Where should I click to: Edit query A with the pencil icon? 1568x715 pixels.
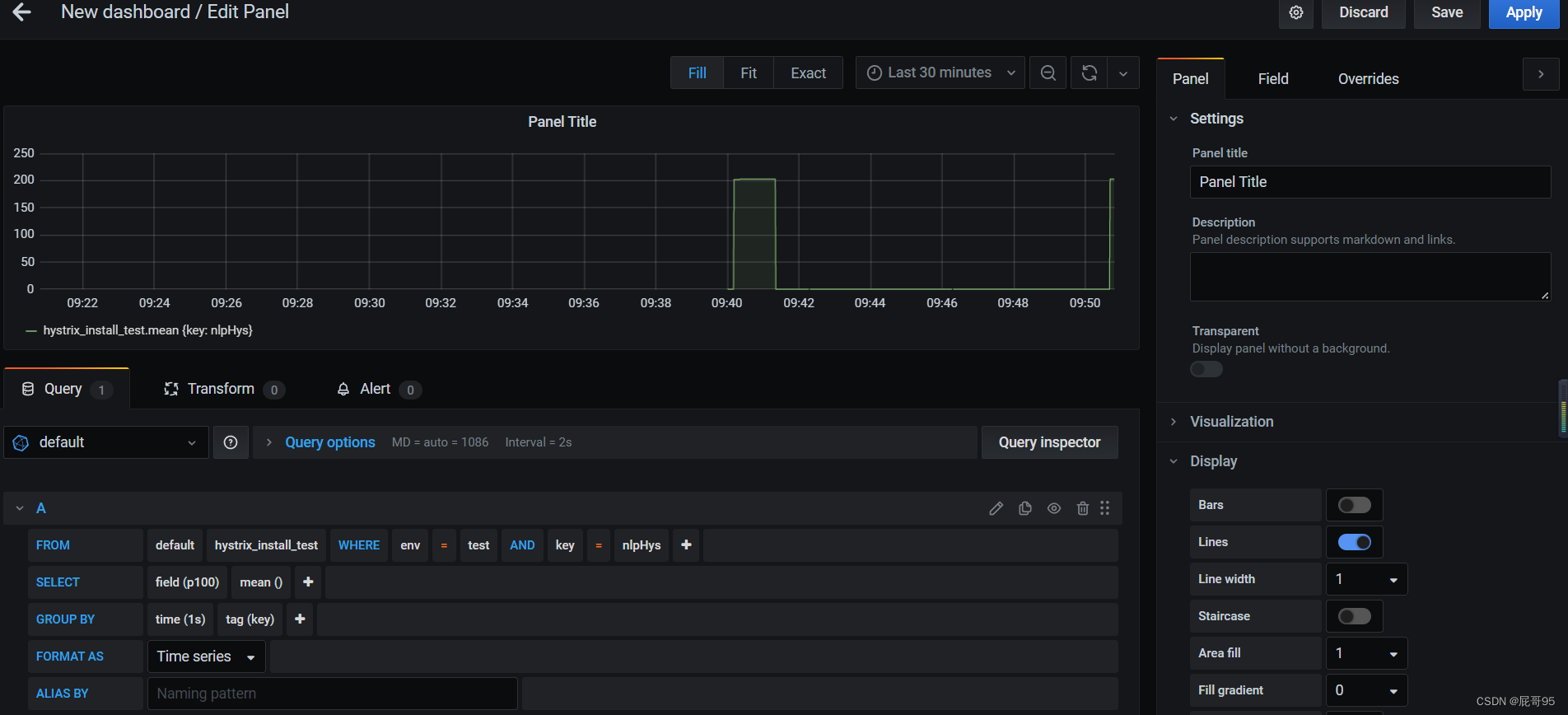(x=996, y=508)
